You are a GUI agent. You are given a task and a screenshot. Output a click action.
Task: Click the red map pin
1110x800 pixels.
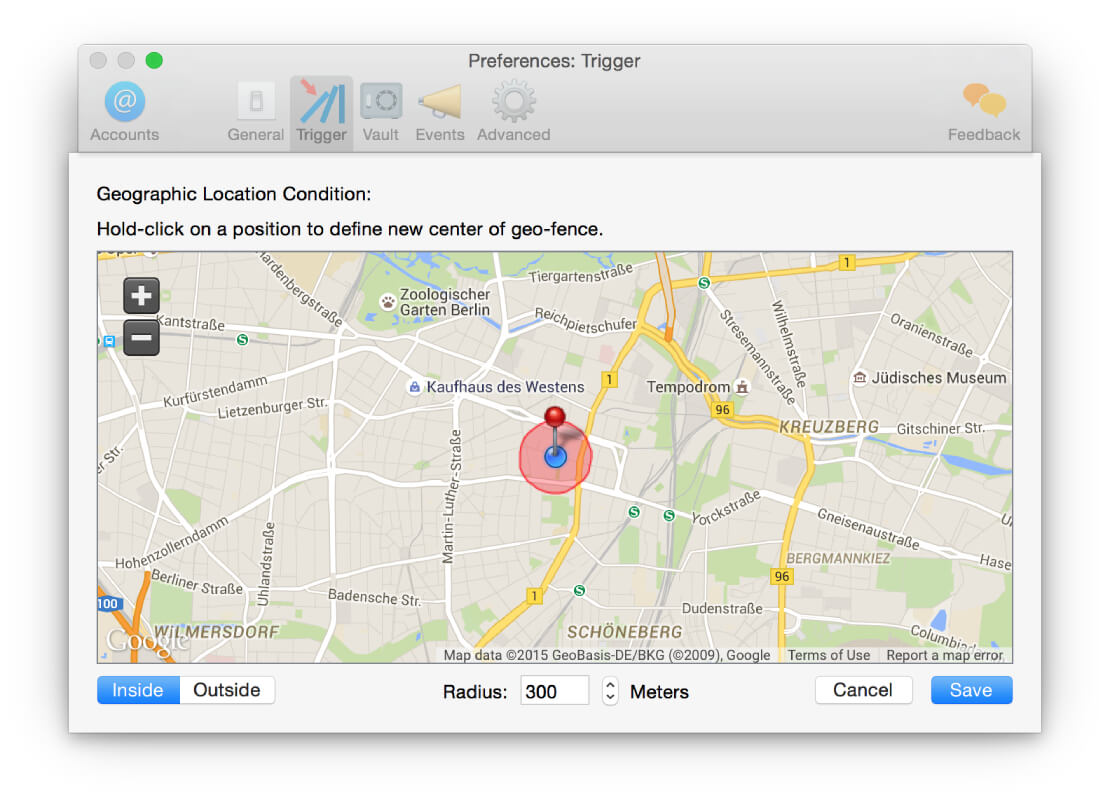tap(555, 417)
